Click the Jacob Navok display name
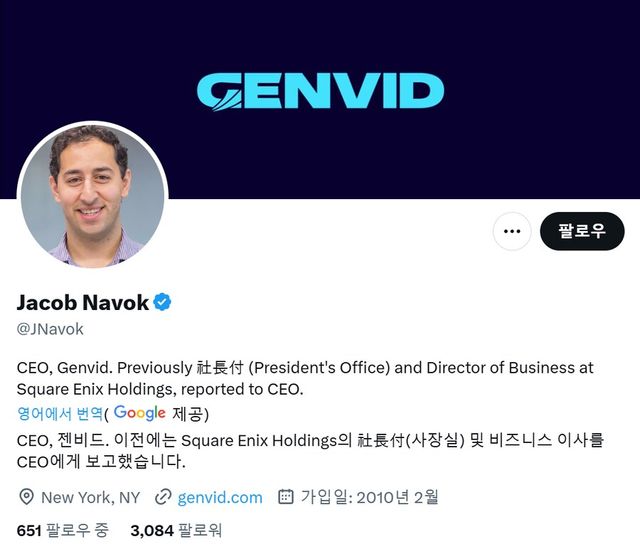This screenshot has height=549, width=640. 83,302
